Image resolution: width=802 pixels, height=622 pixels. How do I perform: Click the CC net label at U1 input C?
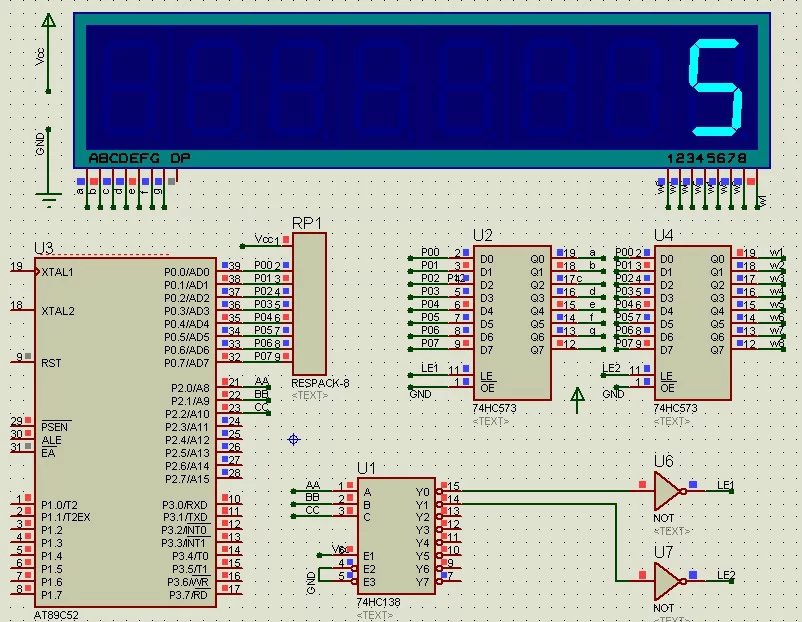click(x=313, y=510)
